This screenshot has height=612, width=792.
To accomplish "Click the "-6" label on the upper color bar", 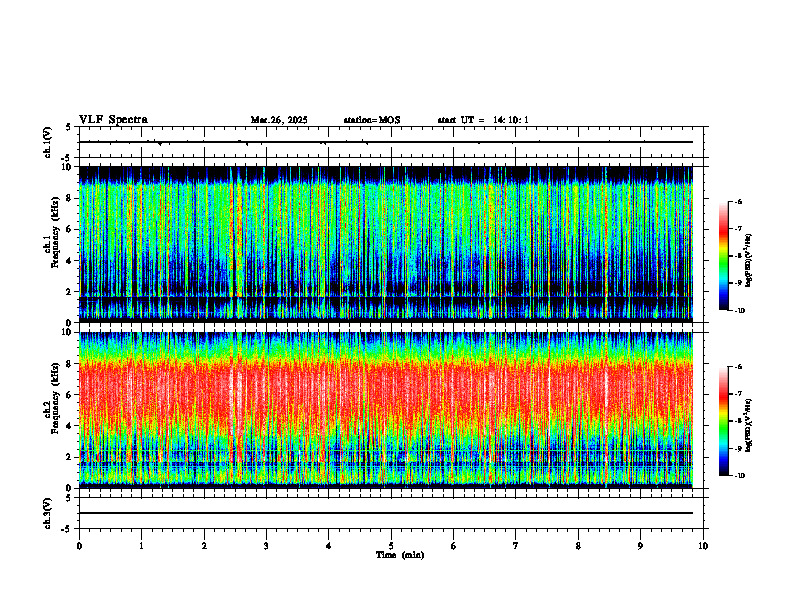I will 739,202.
